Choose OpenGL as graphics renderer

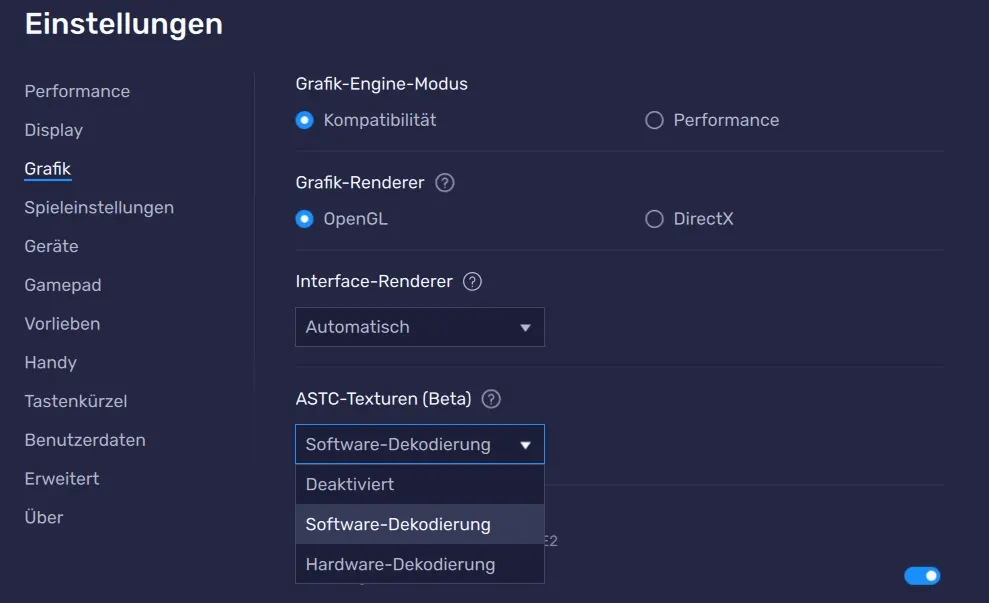(305, 219)
